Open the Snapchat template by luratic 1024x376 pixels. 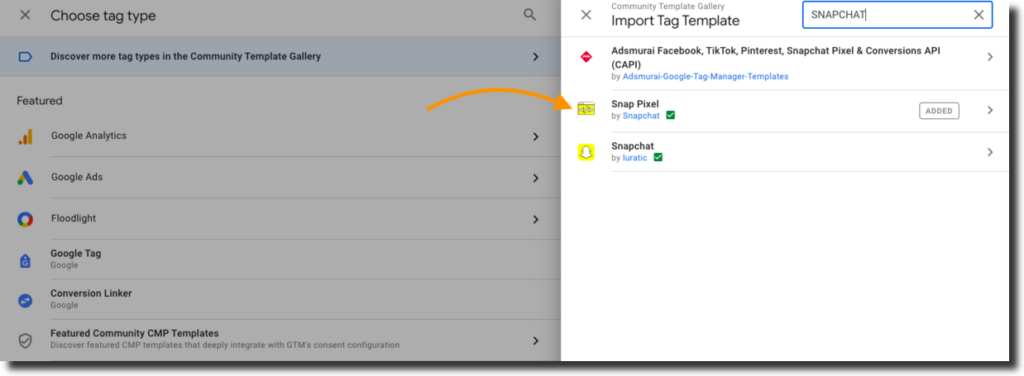point(786,152)
